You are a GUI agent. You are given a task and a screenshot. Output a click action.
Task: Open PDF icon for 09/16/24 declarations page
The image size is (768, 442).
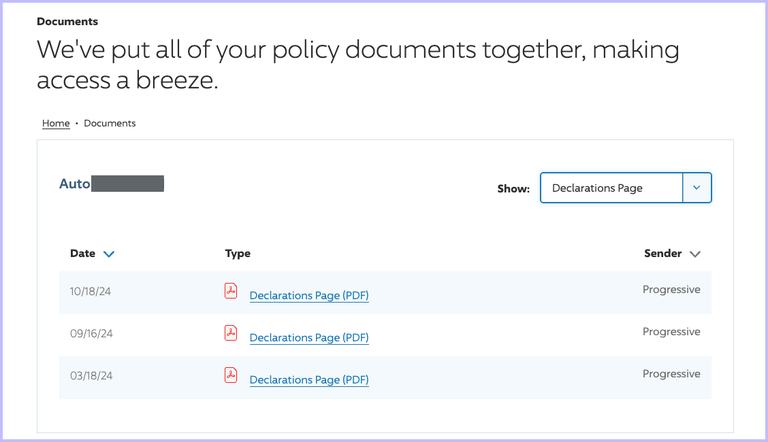[231, 333]
